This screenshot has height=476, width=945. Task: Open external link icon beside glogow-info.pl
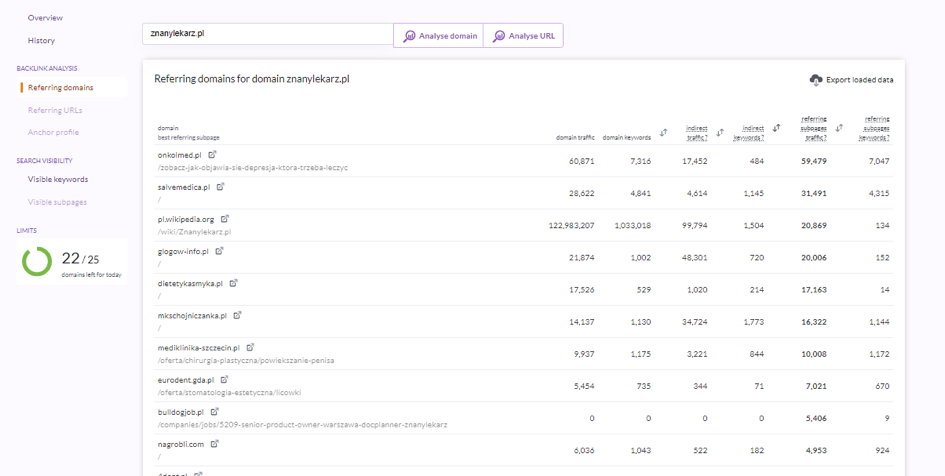click(x=219, y=251)
